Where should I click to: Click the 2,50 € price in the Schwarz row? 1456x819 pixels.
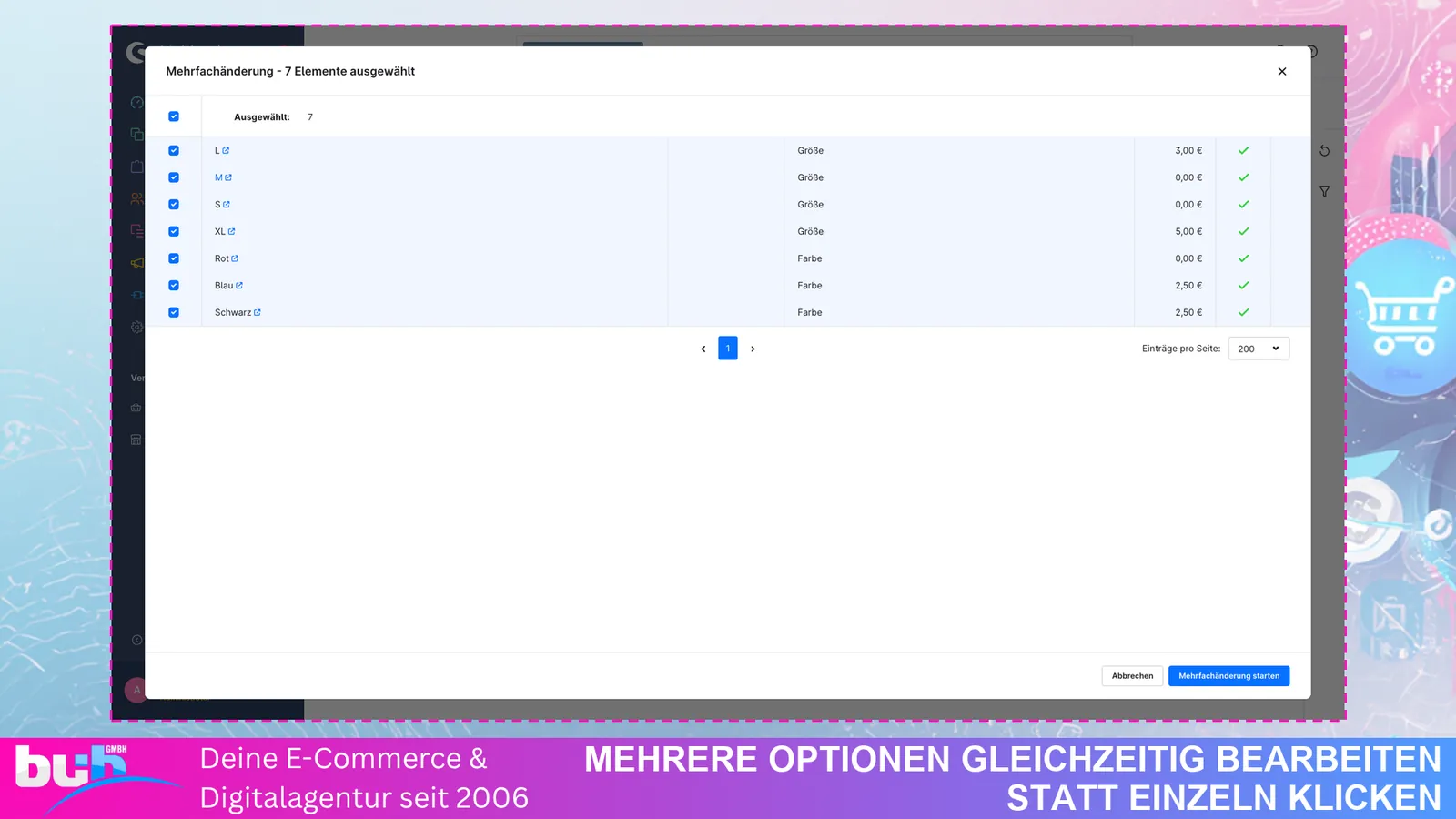(x=1188, y=312)
